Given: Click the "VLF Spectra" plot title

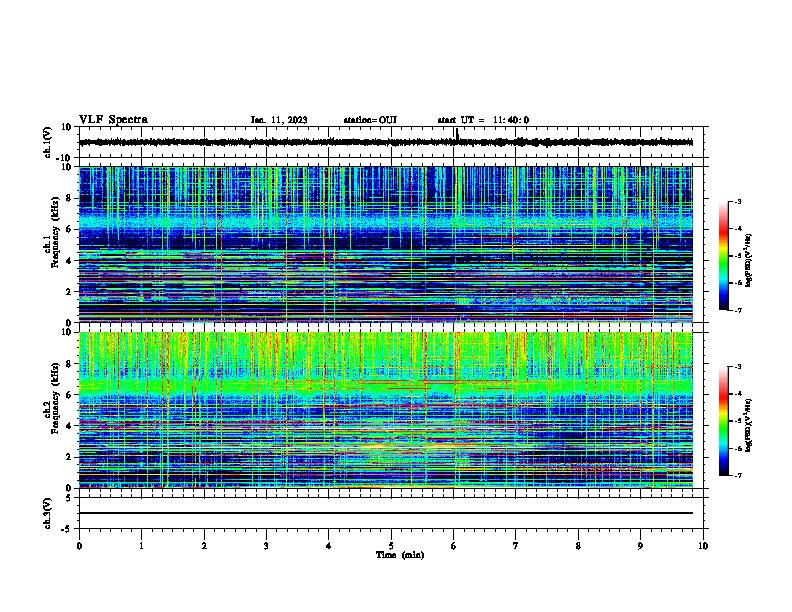Looking at the screenshot, I should click(x=113, y=119).
